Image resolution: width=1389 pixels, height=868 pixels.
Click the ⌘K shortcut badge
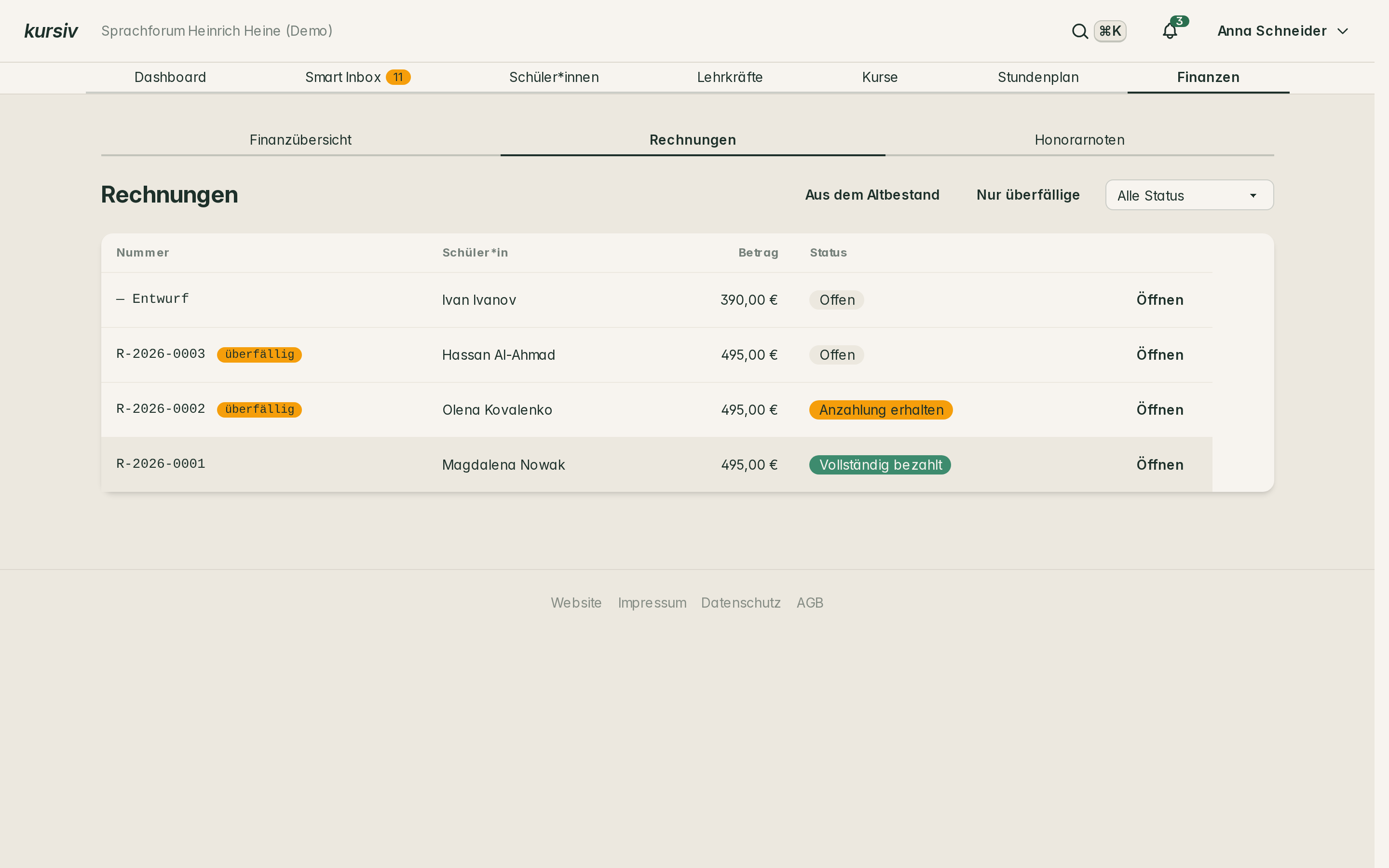[1110, 31]
